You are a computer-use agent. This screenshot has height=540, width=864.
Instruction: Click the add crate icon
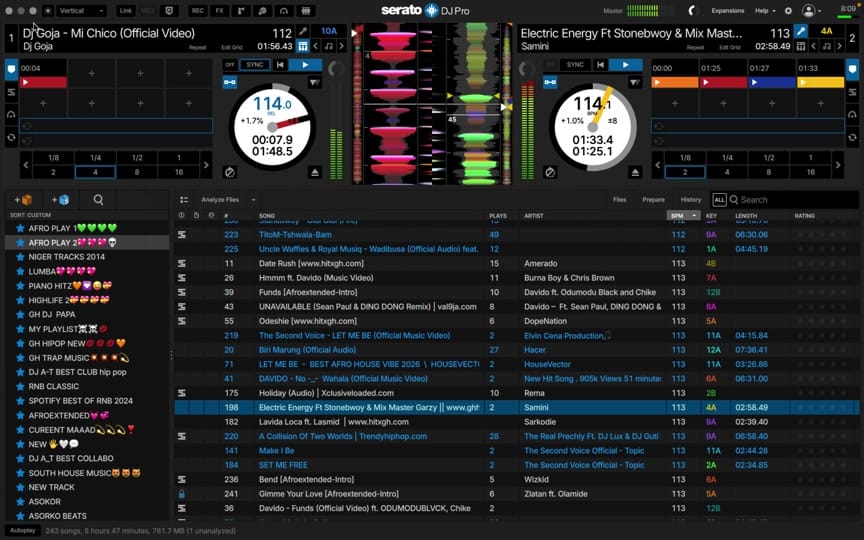coord(24,199)
